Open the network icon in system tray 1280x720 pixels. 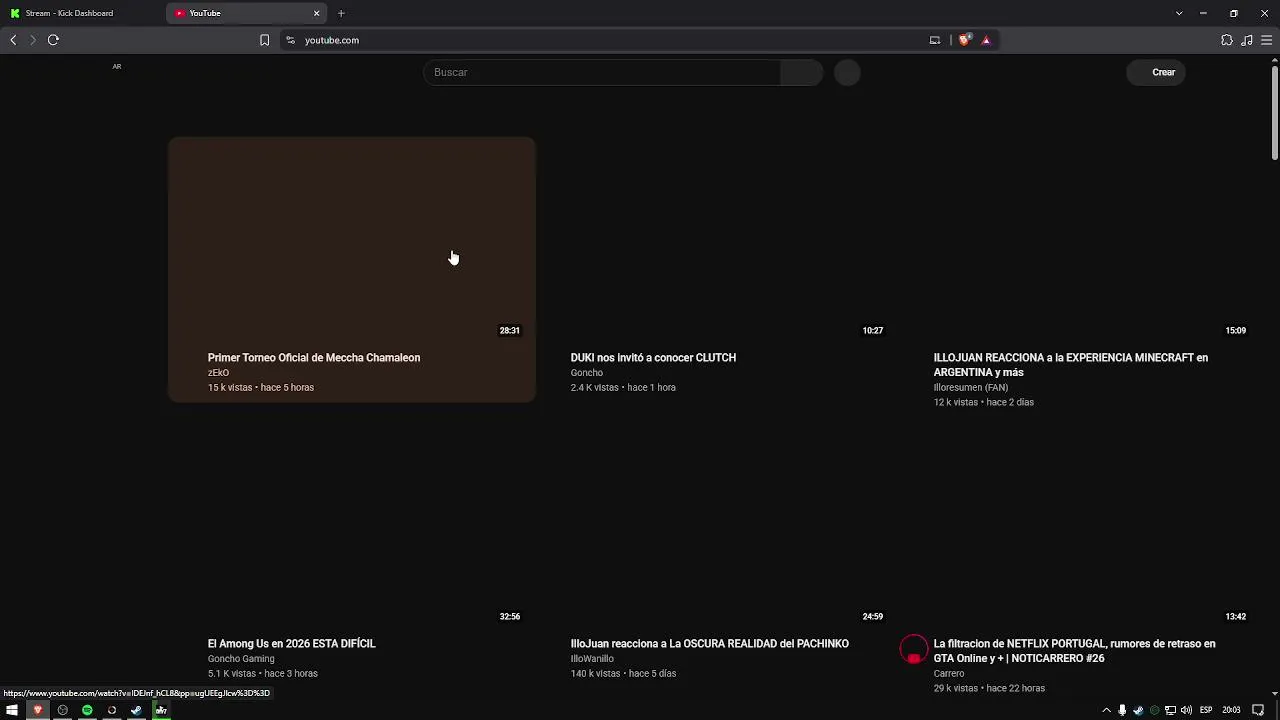tap(1170, 710)
